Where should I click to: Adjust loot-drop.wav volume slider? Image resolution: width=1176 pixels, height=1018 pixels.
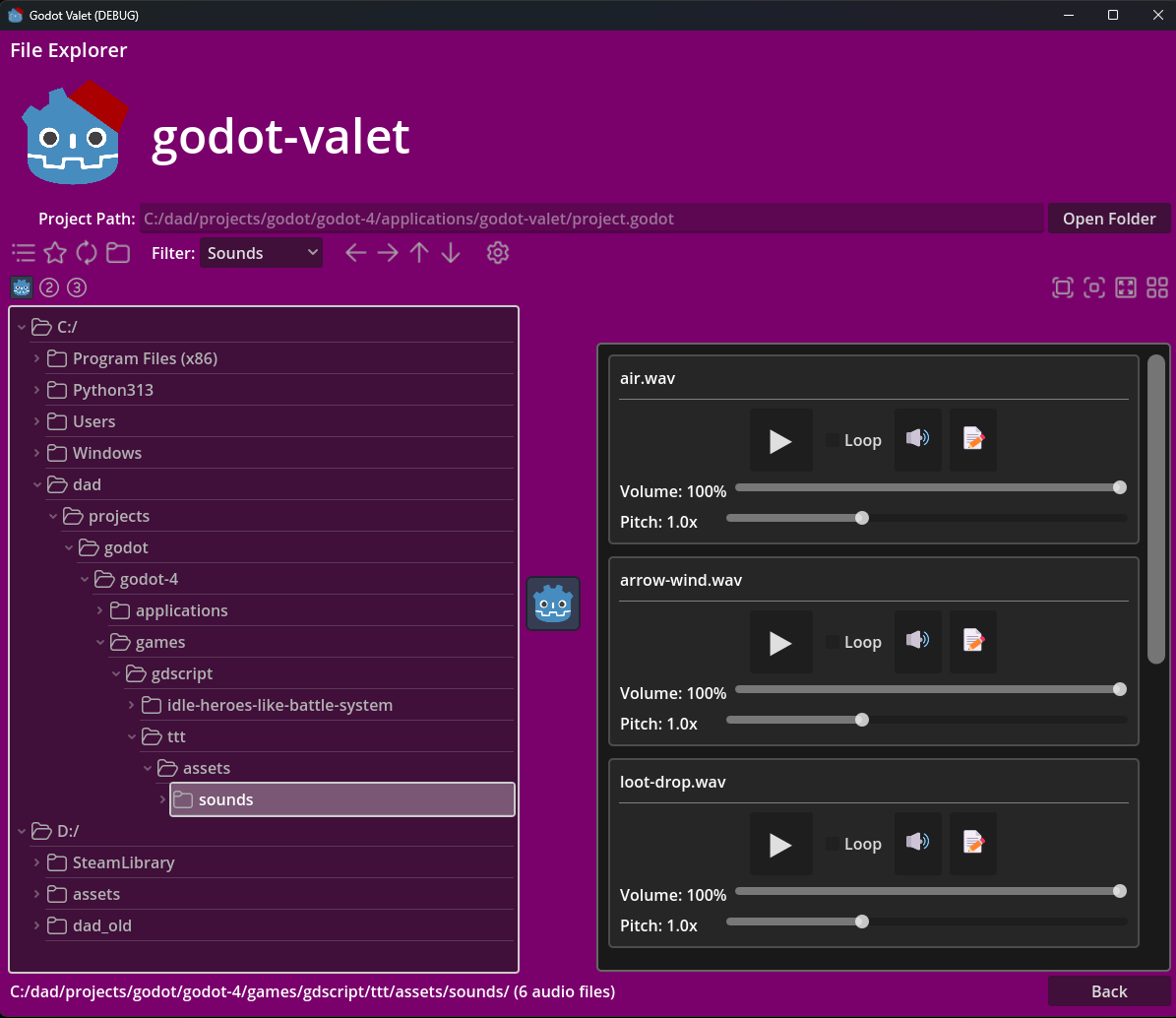pos(931,891)
